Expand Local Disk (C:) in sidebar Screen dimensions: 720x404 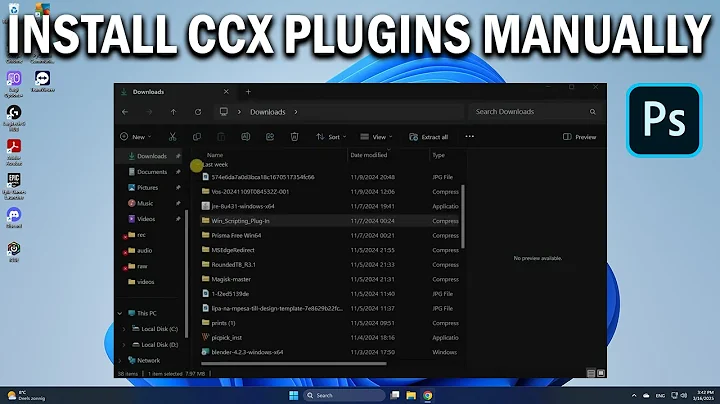click(124, 329)
